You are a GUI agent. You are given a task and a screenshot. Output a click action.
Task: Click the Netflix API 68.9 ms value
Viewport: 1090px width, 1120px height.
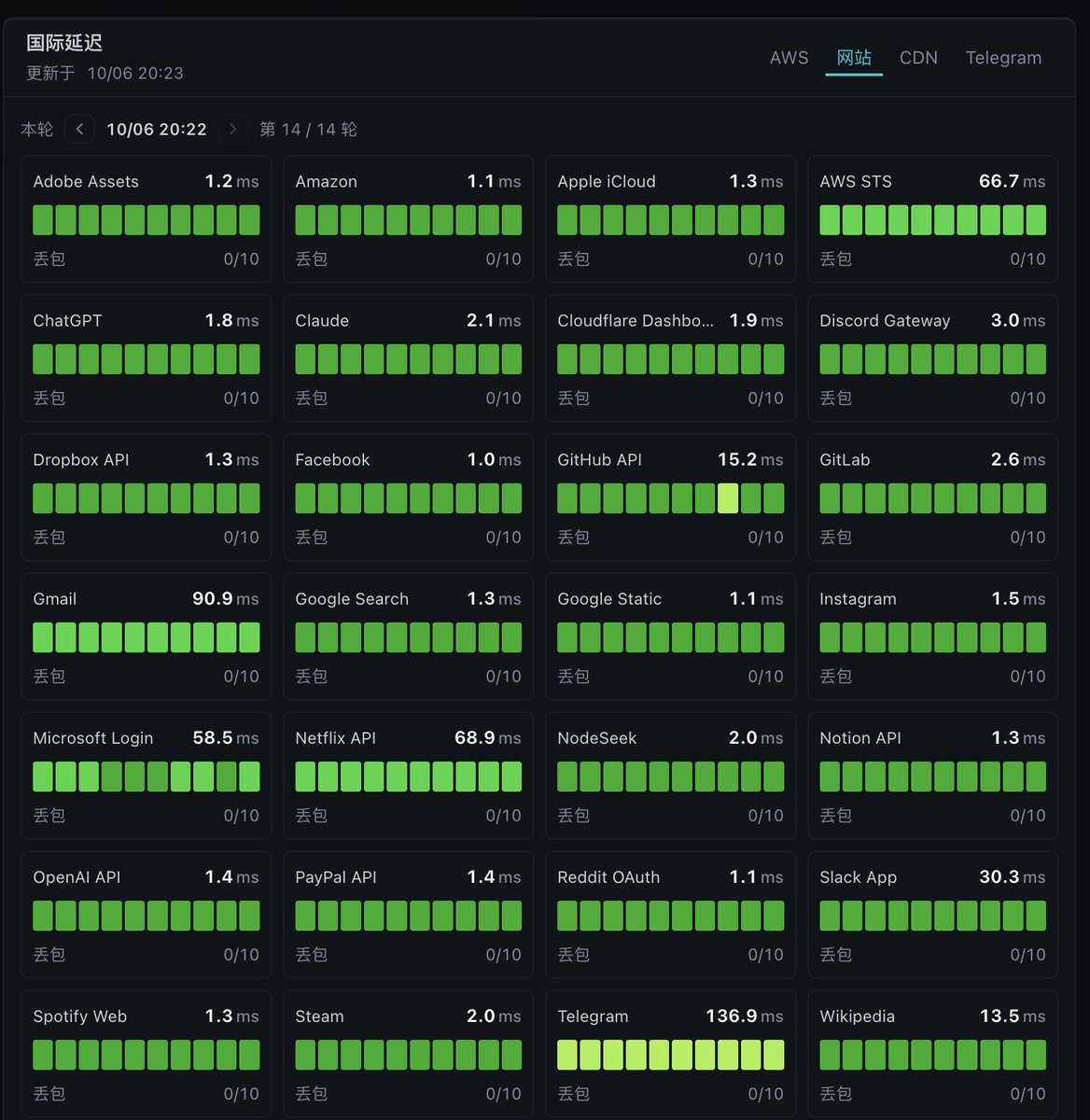point(488,737)
